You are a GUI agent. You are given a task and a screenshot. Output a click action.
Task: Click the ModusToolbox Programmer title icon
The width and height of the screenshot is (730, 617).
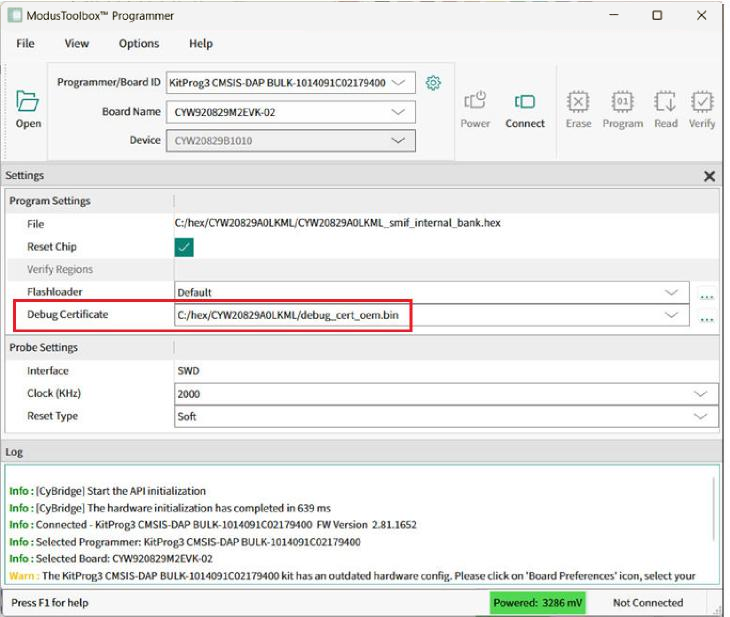(14, 15)
